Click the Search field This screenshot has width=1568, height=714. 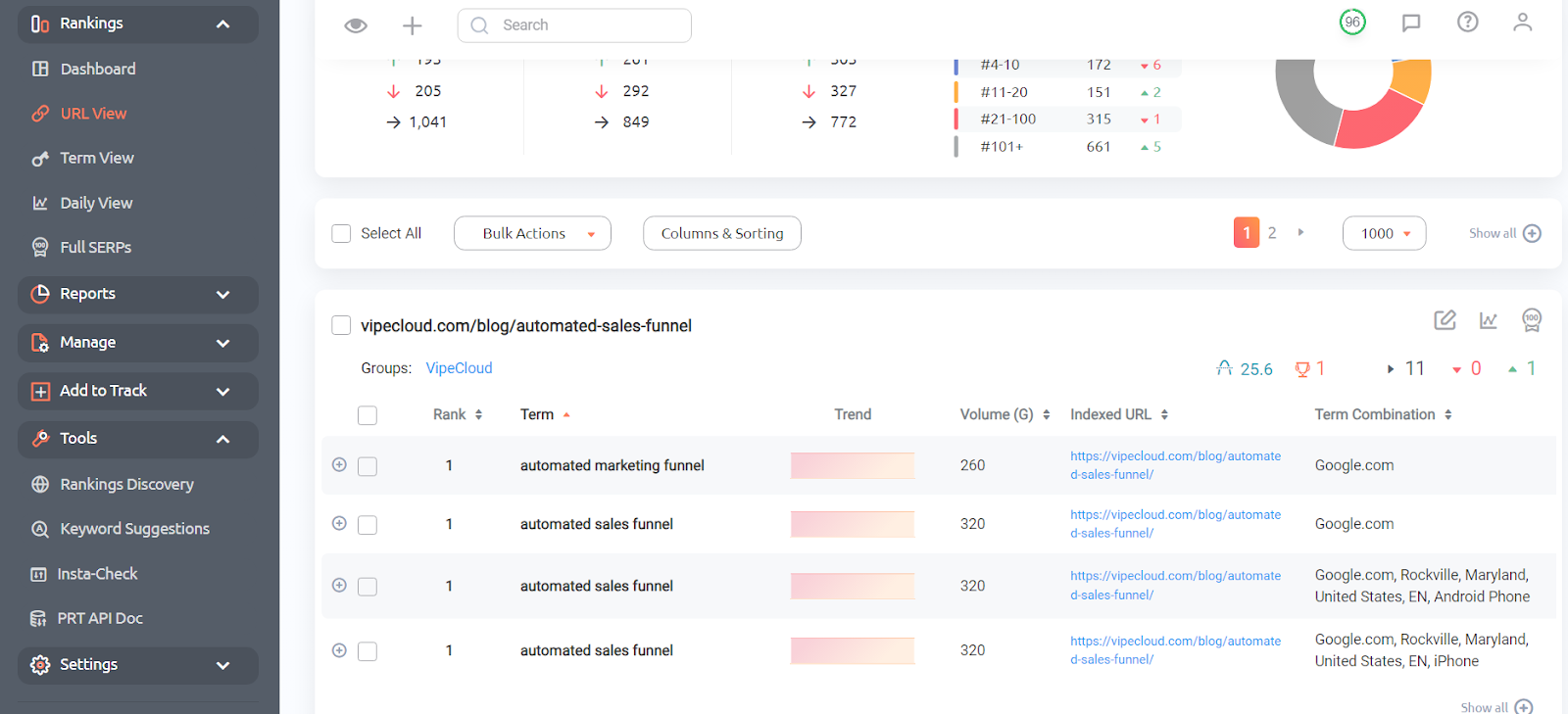574,25
